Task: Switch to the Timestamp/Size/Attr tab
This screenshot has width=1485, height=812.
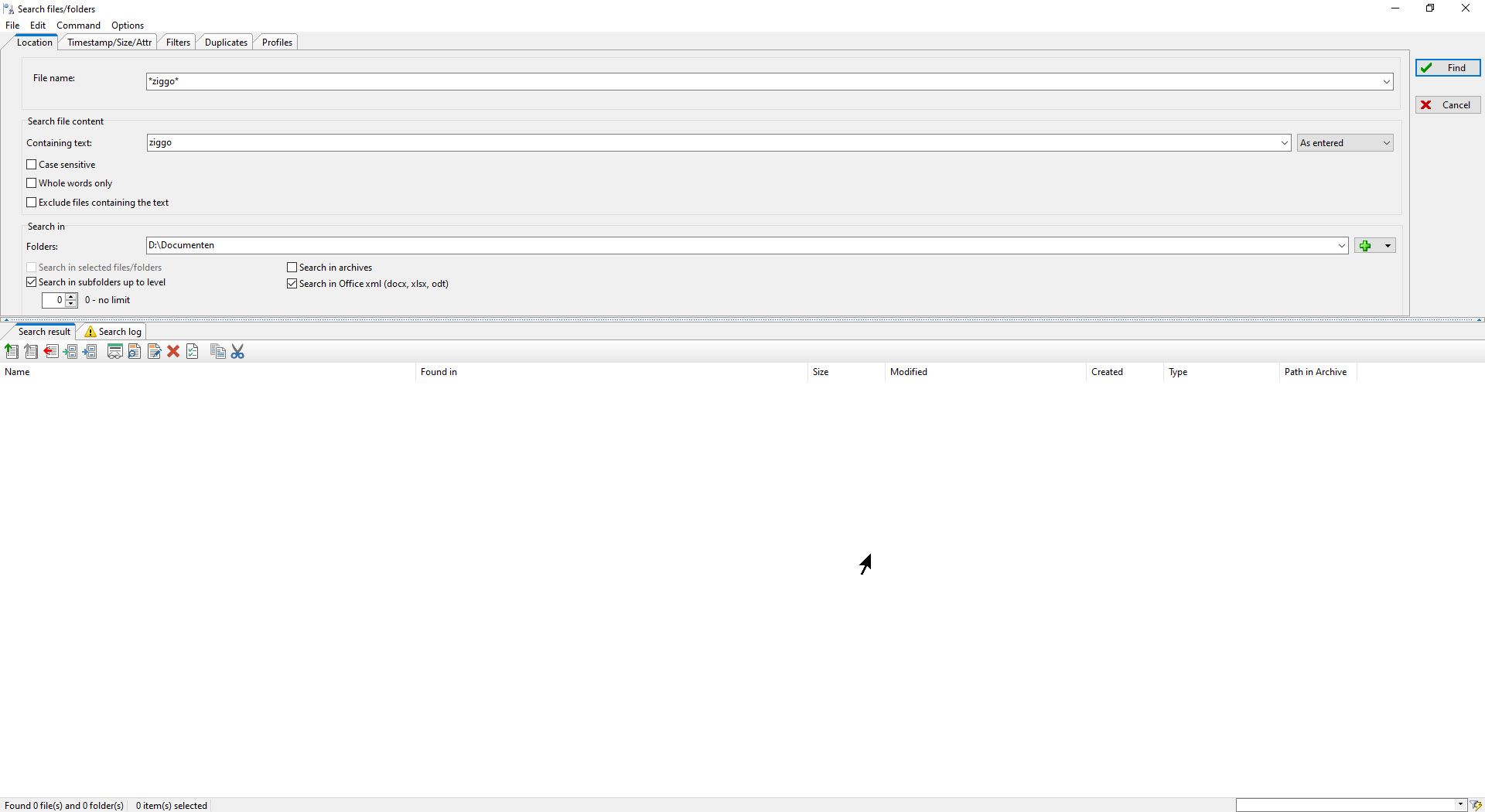Action: pos(109,43)
